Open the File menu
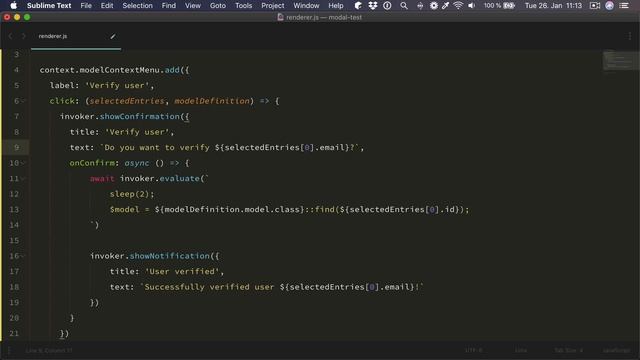The image size is (640, 360). (86, 6)
